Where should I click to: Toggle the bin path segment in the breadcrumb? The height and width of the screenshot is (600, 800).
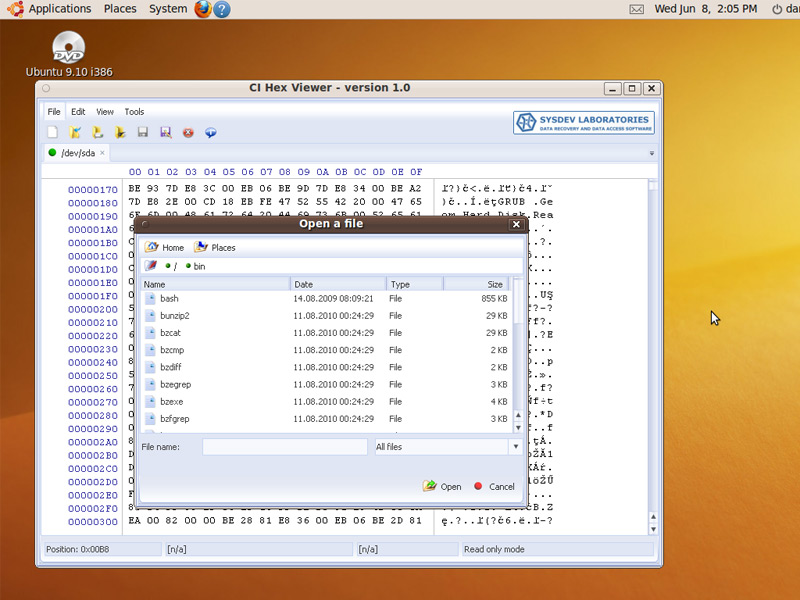[x=193, y=266]
